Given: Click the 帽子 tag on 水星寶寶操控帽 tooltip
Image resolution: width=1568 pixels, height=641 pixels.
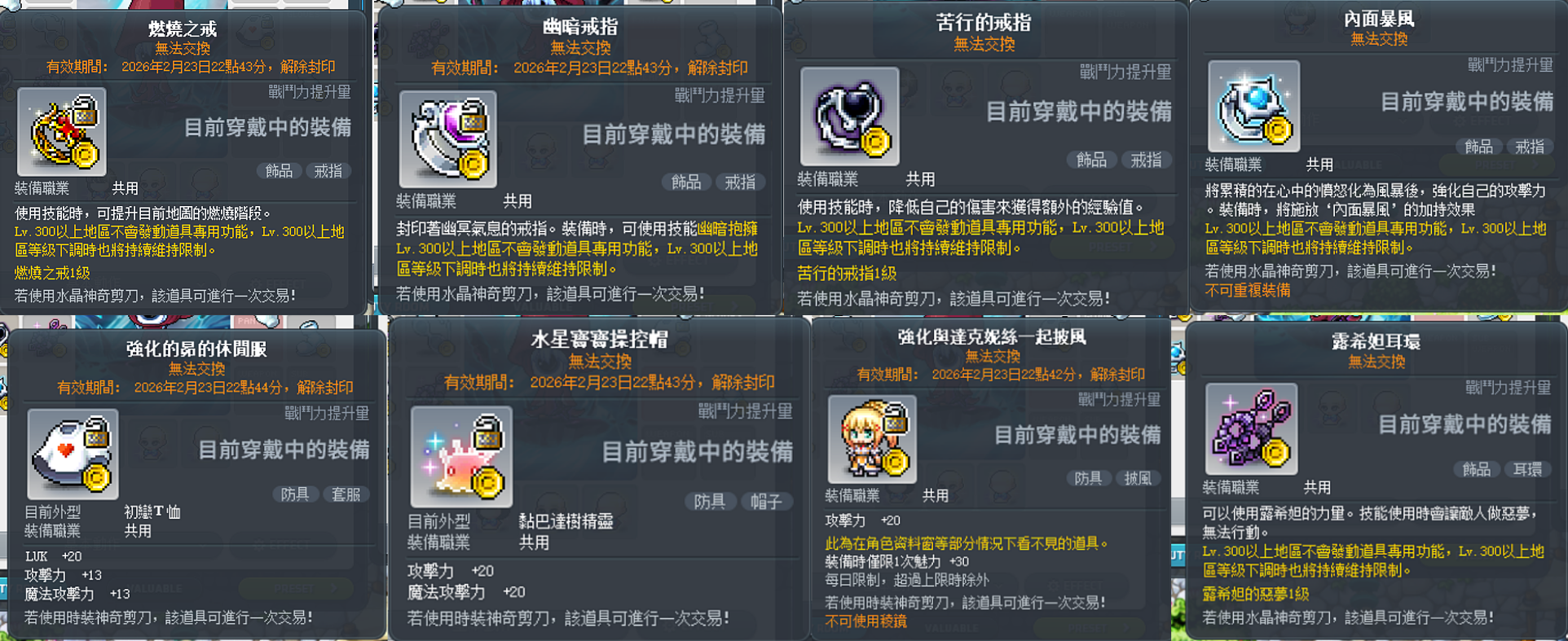Looking at the screenshot, I should 765,502.
